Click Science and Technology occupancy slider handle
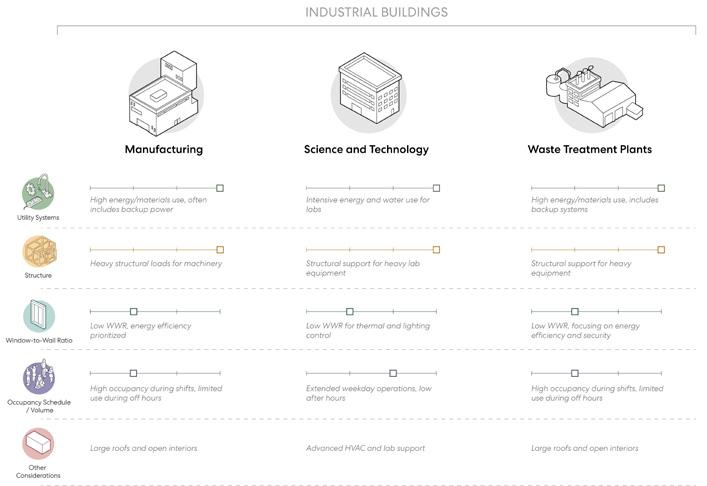Image resolution: width=707 pixels, height=486 pixels. (x=393, y=373)
